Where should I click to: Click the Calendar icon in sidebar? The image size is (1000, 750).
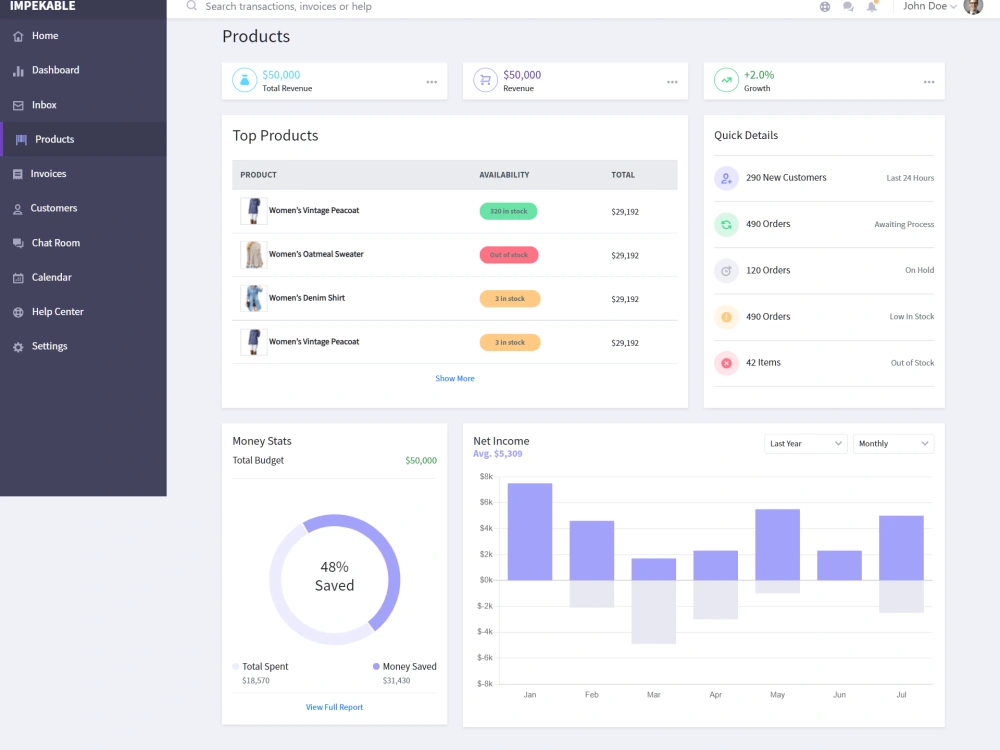(x=18, y=277)
